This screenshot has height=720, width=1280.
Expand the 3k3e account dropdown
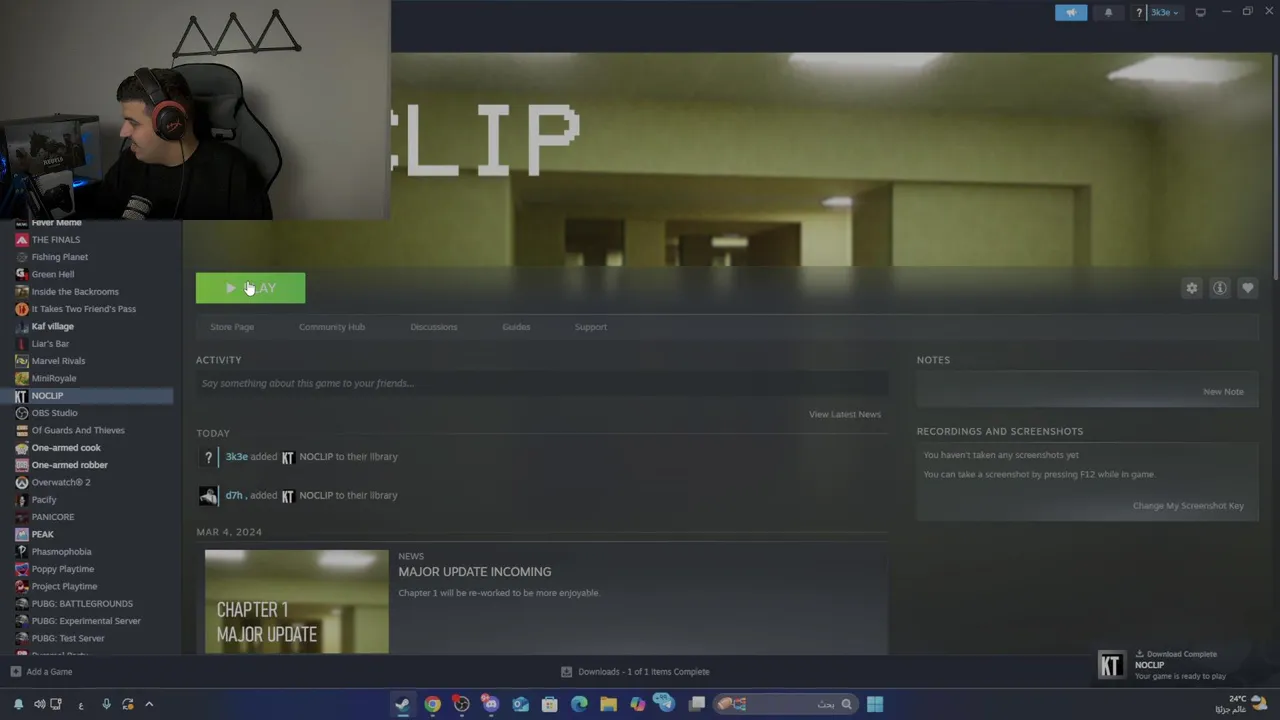click(1163, 12)
